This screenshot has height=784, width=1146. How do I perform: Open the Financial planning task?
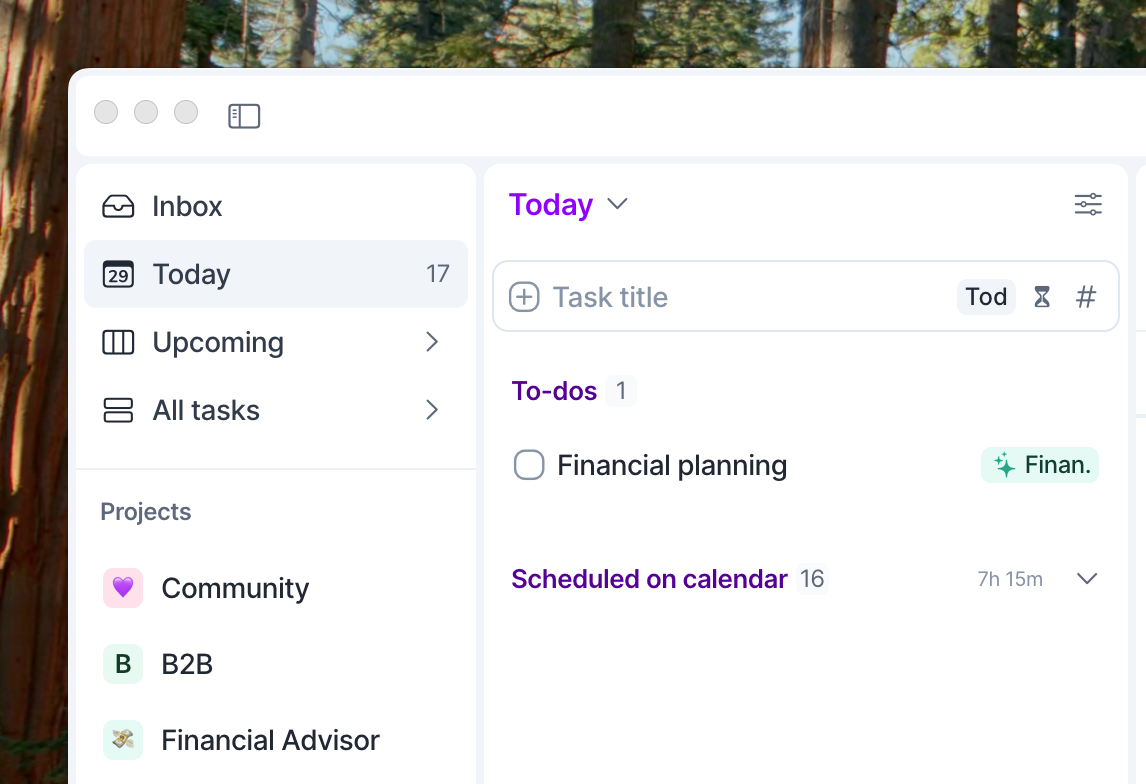coord(672,465)
